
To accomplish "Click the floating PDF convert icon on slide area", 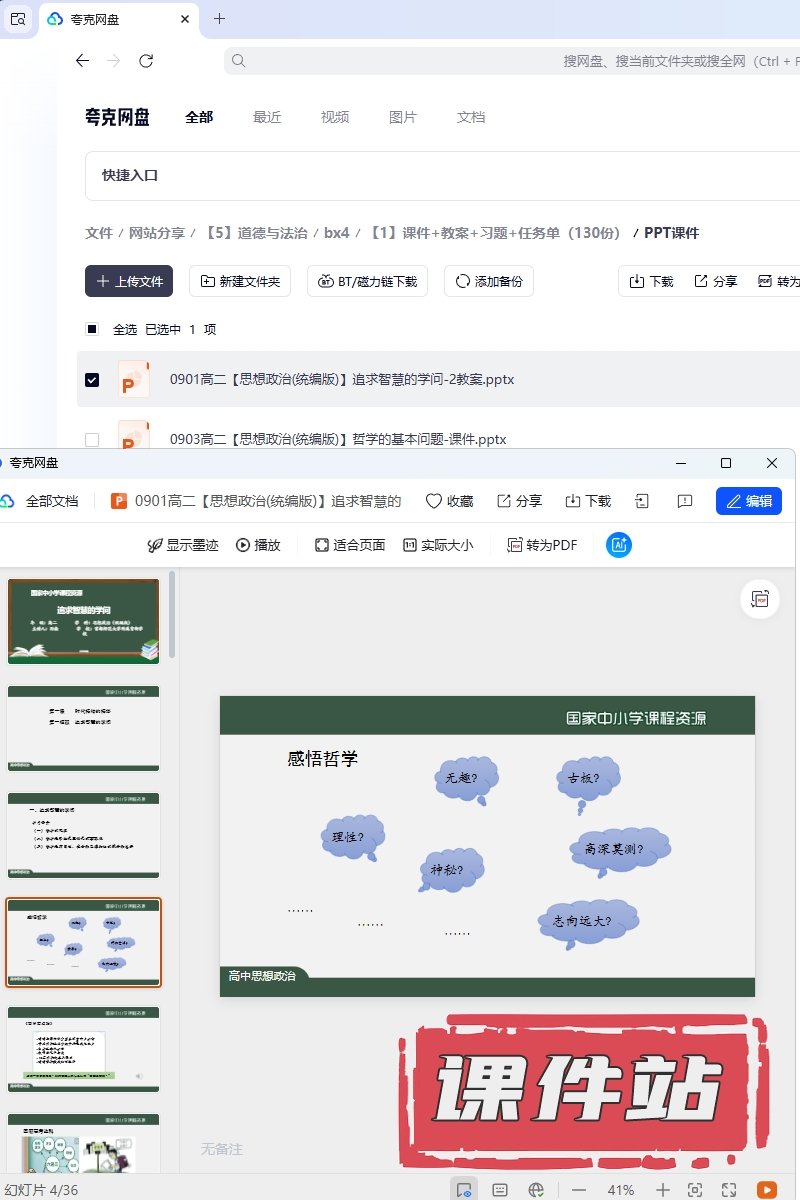I will pyautogui.click(x=760, y=599).
